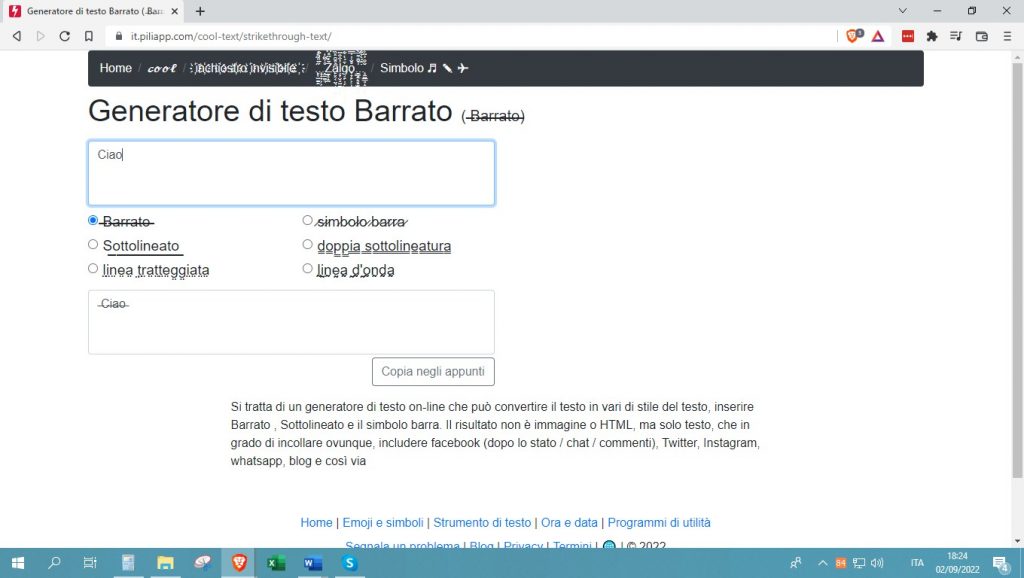Viewport: 1024px width, 578px height.
Task: Click the Copia negli appunti button
Action: [x=433, y=371]
